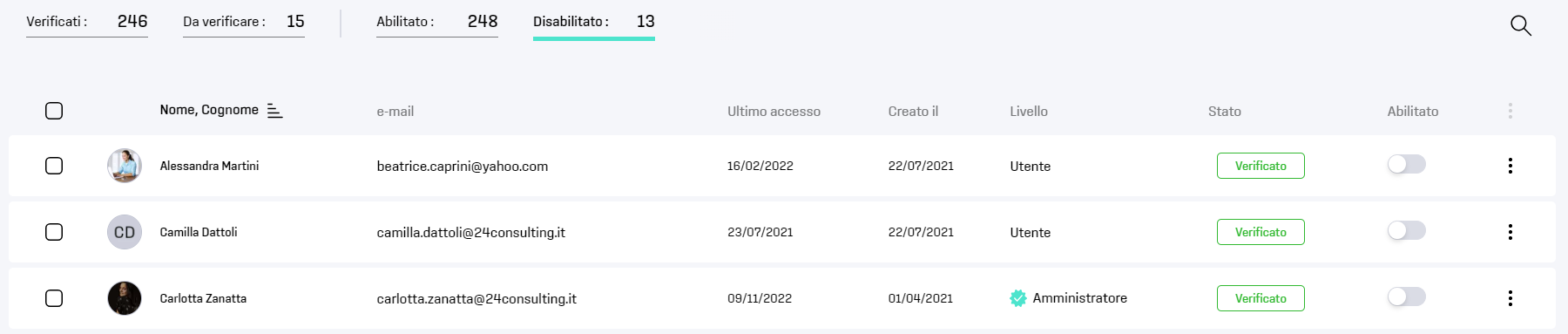The height and width of the screenshot is (334, 1568).
Task: Toggle Abilitato switch for Carlotta Zanatta
Action: (1406, 297)
